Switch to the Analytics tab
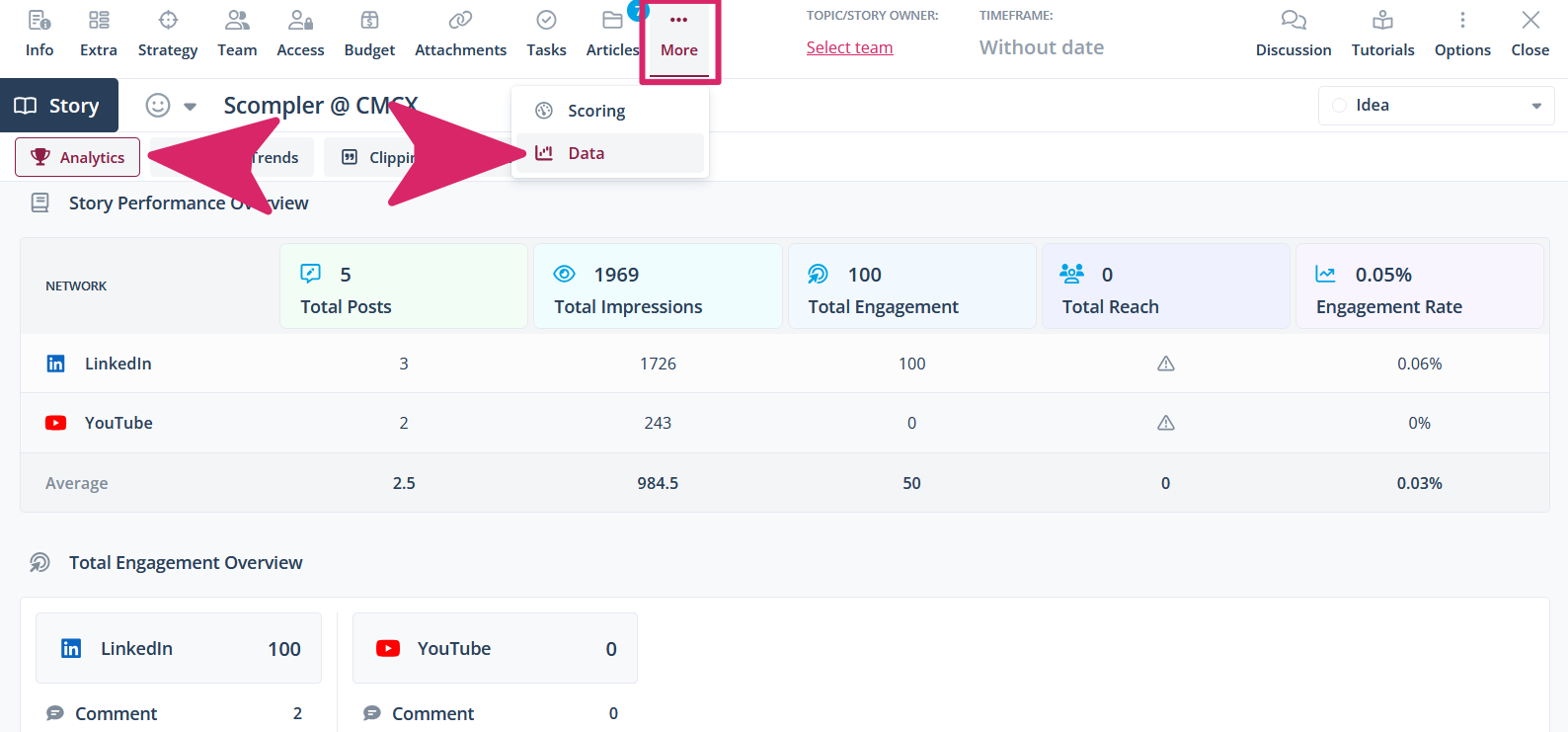1568x732 pixels. (78, 158)
